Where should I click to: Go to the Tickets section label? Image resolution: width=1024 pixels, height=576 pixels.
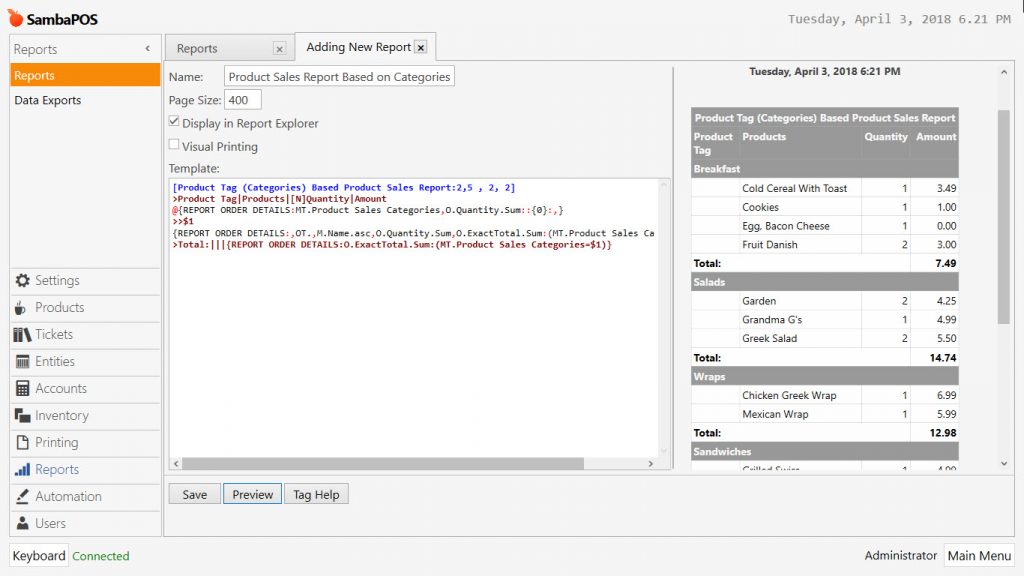tap(54, 334)
